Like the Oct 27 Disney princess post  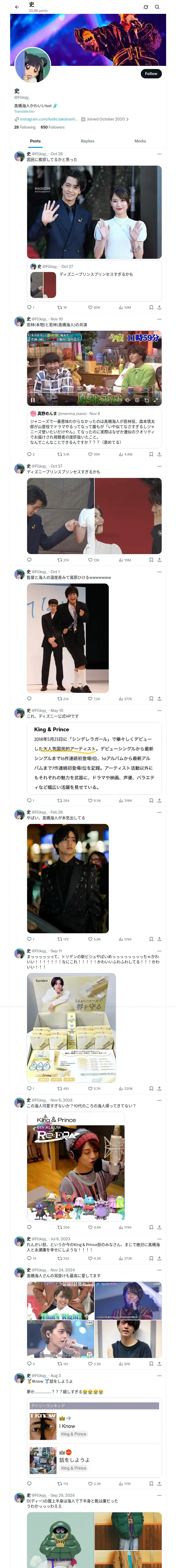point(90,560)
